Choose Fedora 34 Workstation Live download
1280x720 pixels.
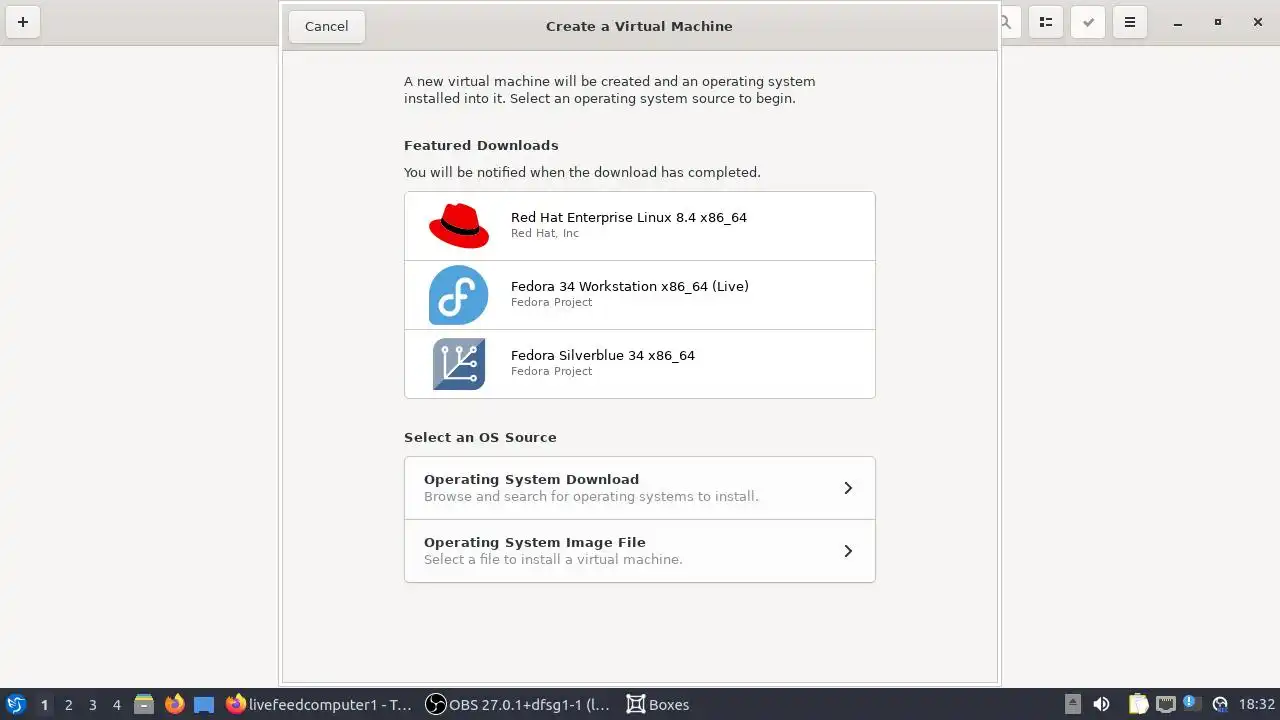point(640,295)
